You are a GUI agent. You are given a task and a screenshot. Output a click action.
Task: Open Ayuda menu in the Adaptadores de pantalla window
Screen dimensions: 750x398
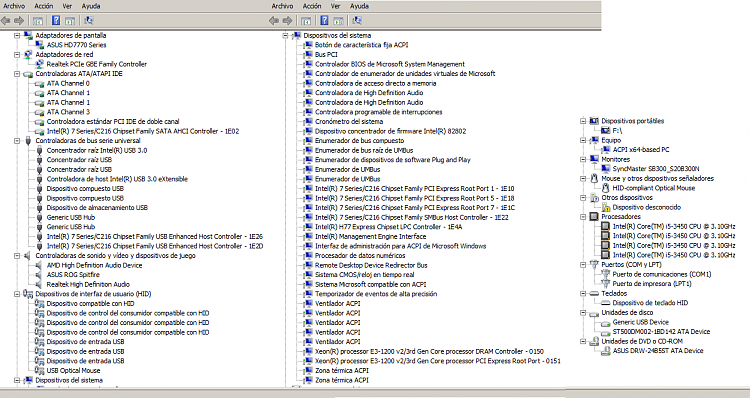pyautogui.click(x=91, y=6)
